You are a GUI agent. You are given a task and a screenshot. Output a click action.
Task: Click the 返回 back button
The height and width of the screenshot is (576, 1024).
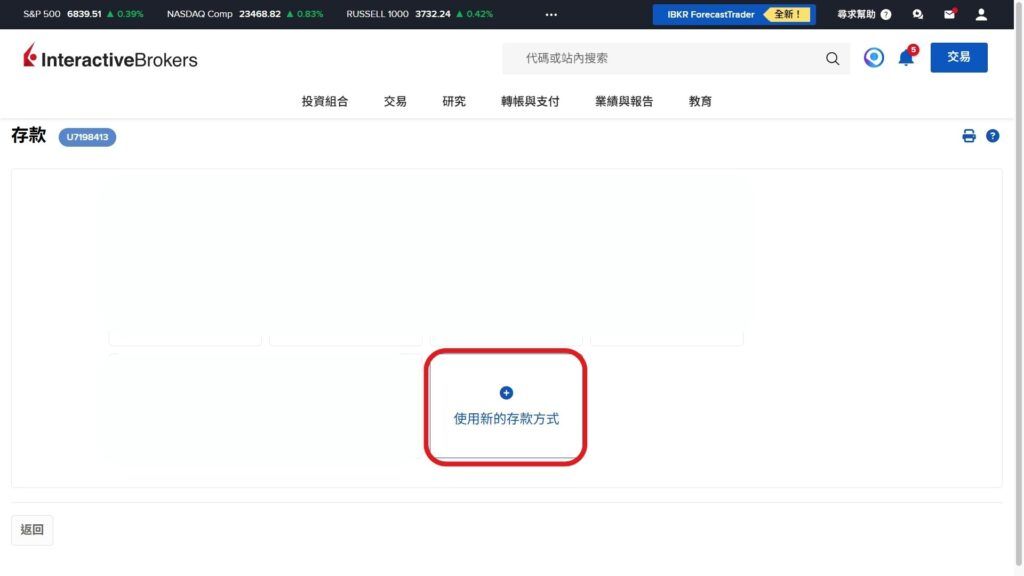[x=32, y=530]
